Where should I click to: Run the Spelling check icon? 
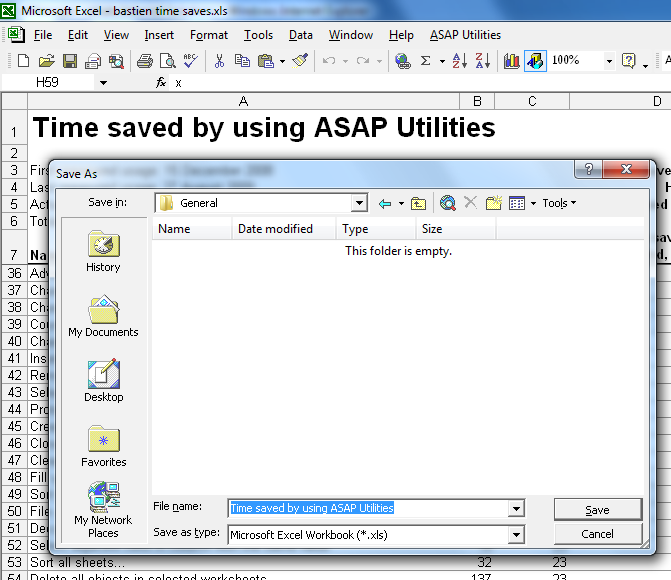point(190,61)
